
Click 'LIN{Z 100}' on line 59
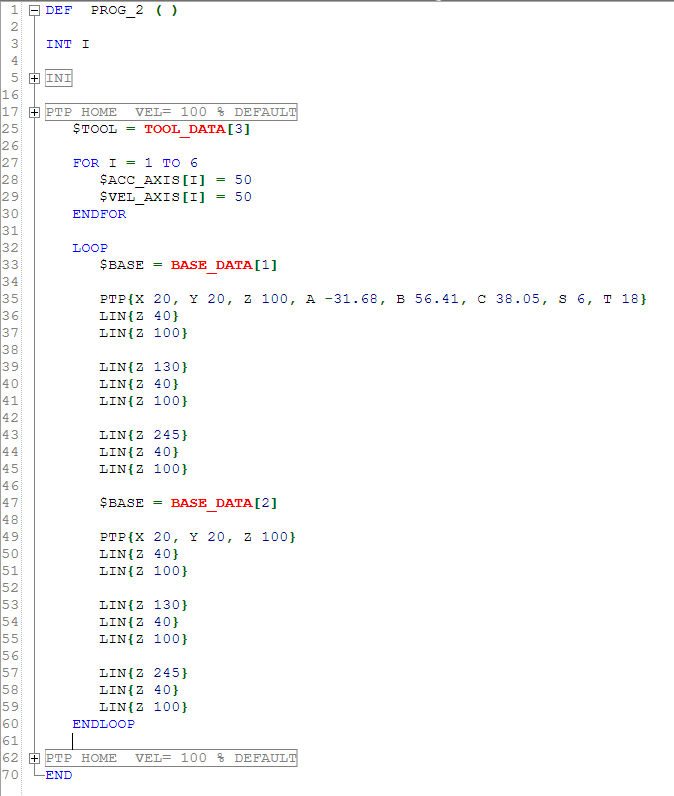pos(144,707)
